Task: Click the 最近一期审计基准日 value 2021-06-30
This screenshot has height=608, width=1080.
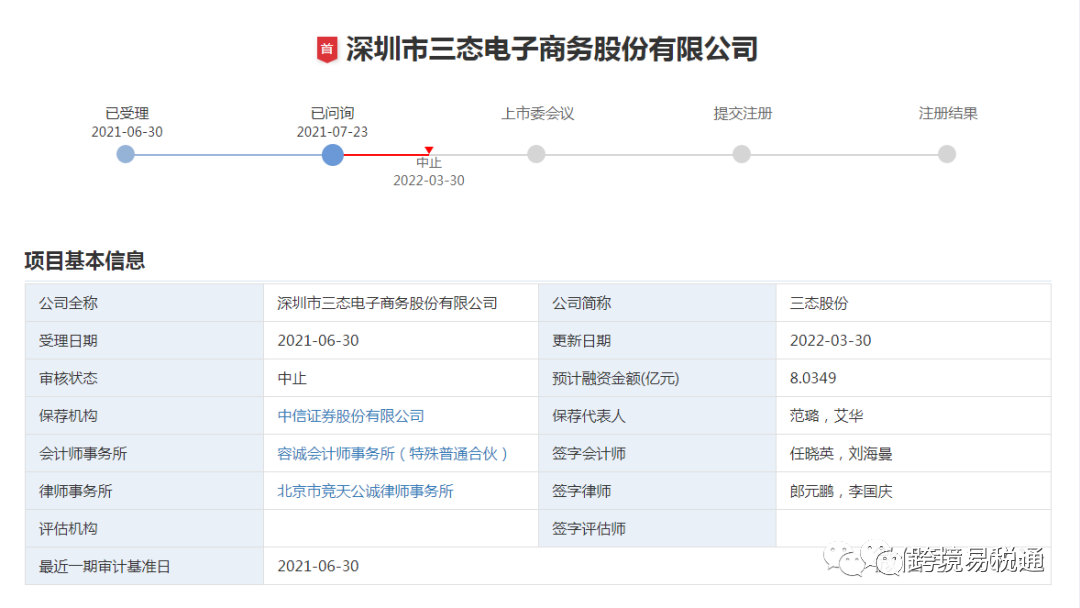Action: (x=318, y=566)
